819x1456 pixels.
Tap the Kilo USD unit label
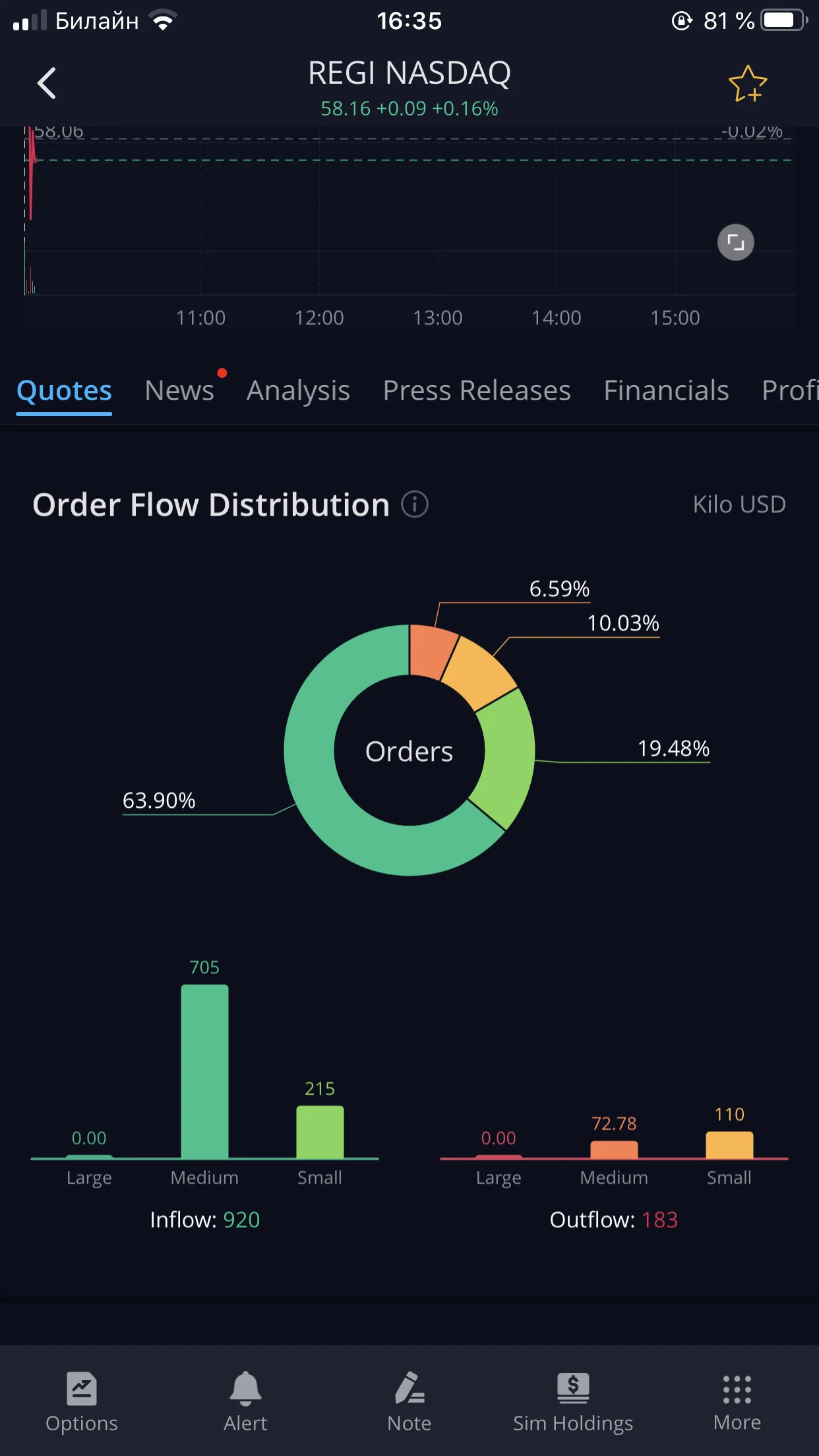(739, 504)
